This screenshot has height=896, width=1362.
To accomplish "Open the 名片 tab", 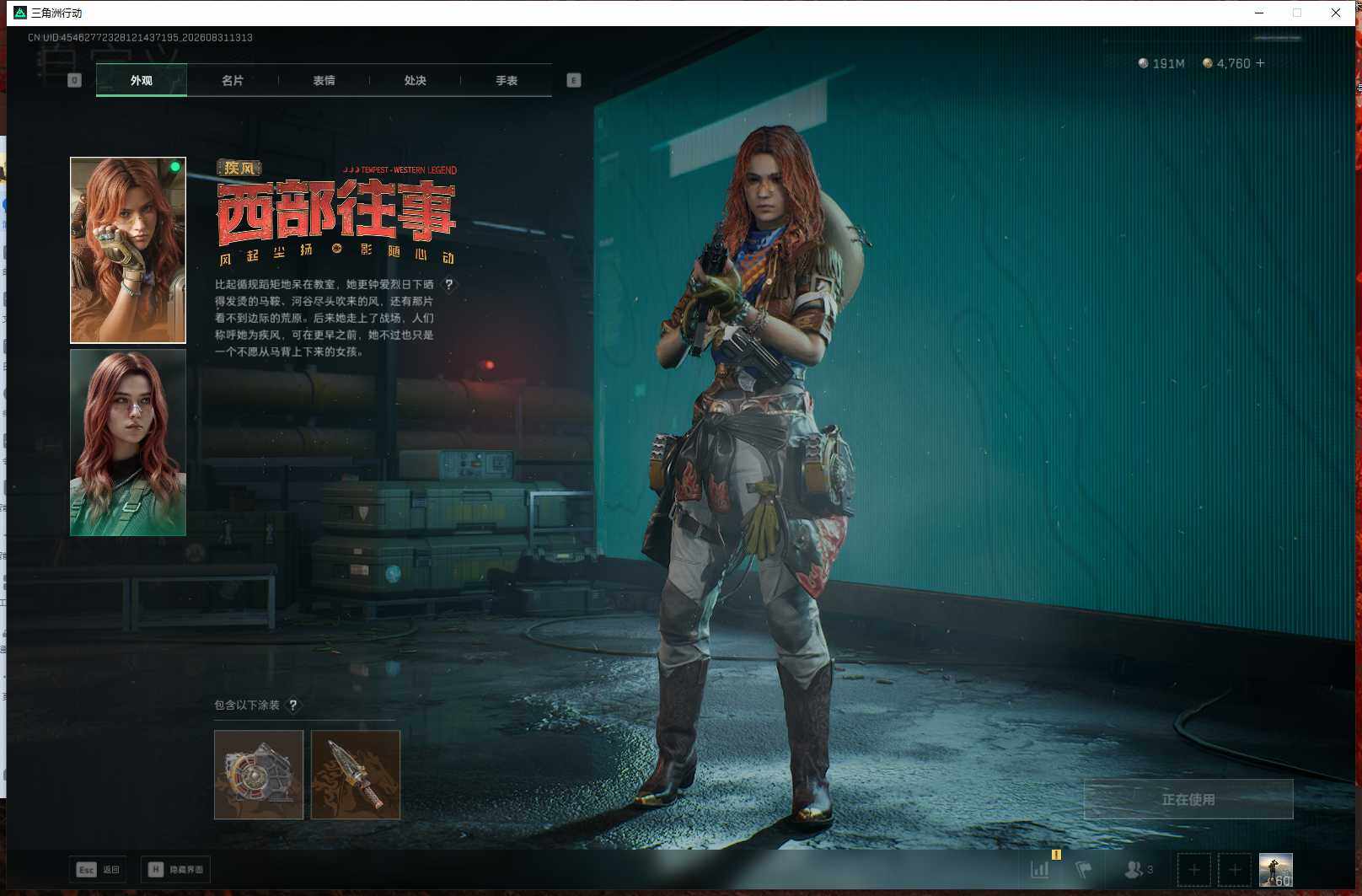I will click(233, 80).
